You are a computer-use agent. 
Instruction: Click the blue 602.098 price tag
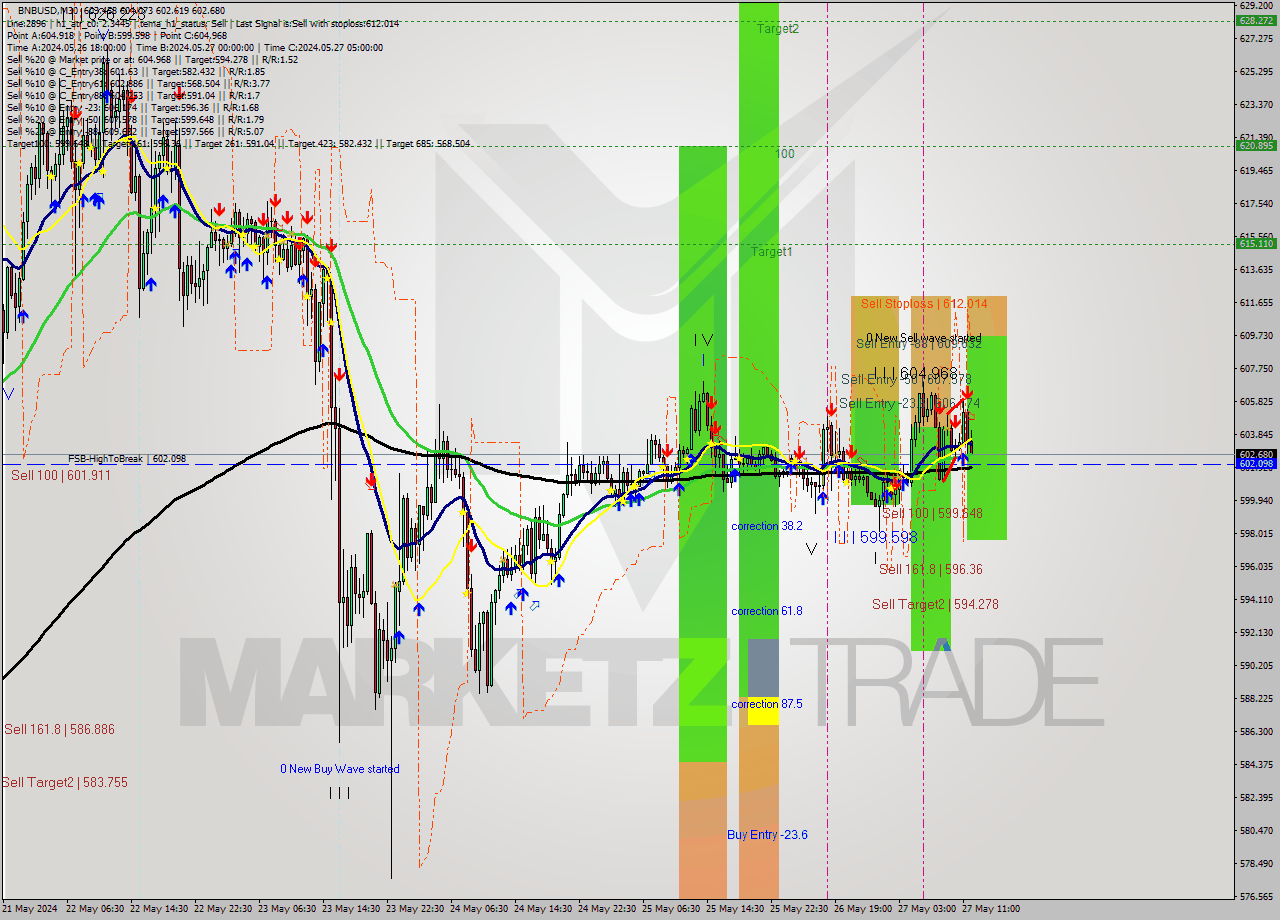(x=1256, y=464)
